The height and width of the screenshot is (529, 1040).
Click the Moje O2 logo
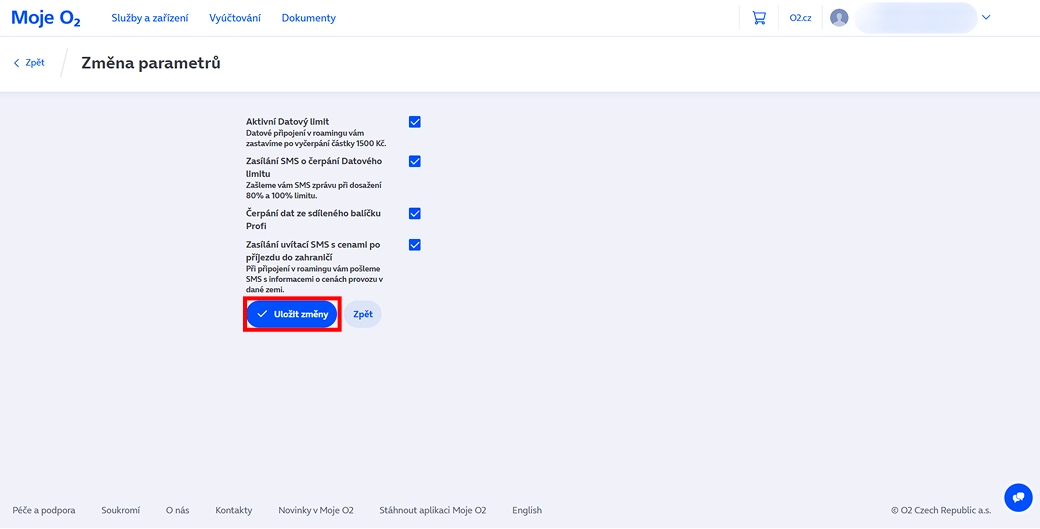click(x=46, y=18)
